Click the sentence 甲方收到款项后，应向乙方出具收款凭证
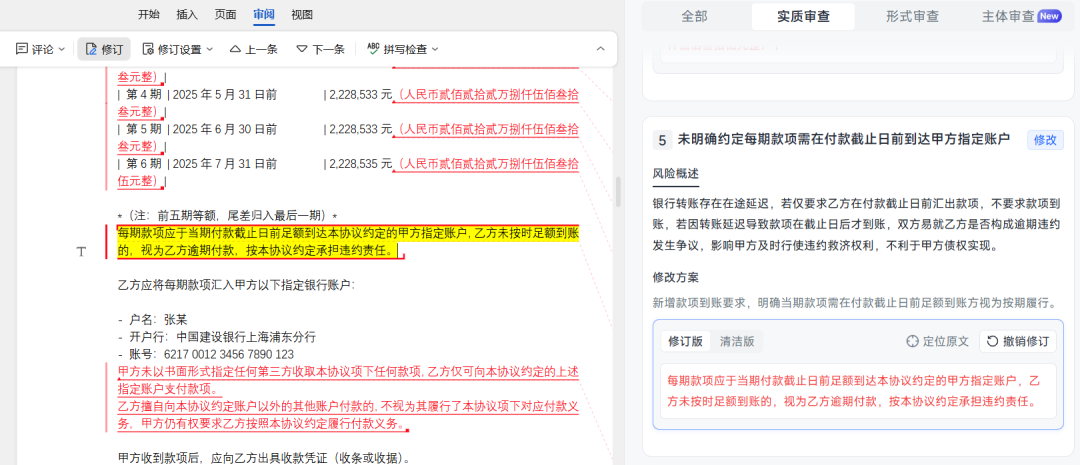Image resolution: width=1080 pixels, height=465 pixels. [264, 458]
